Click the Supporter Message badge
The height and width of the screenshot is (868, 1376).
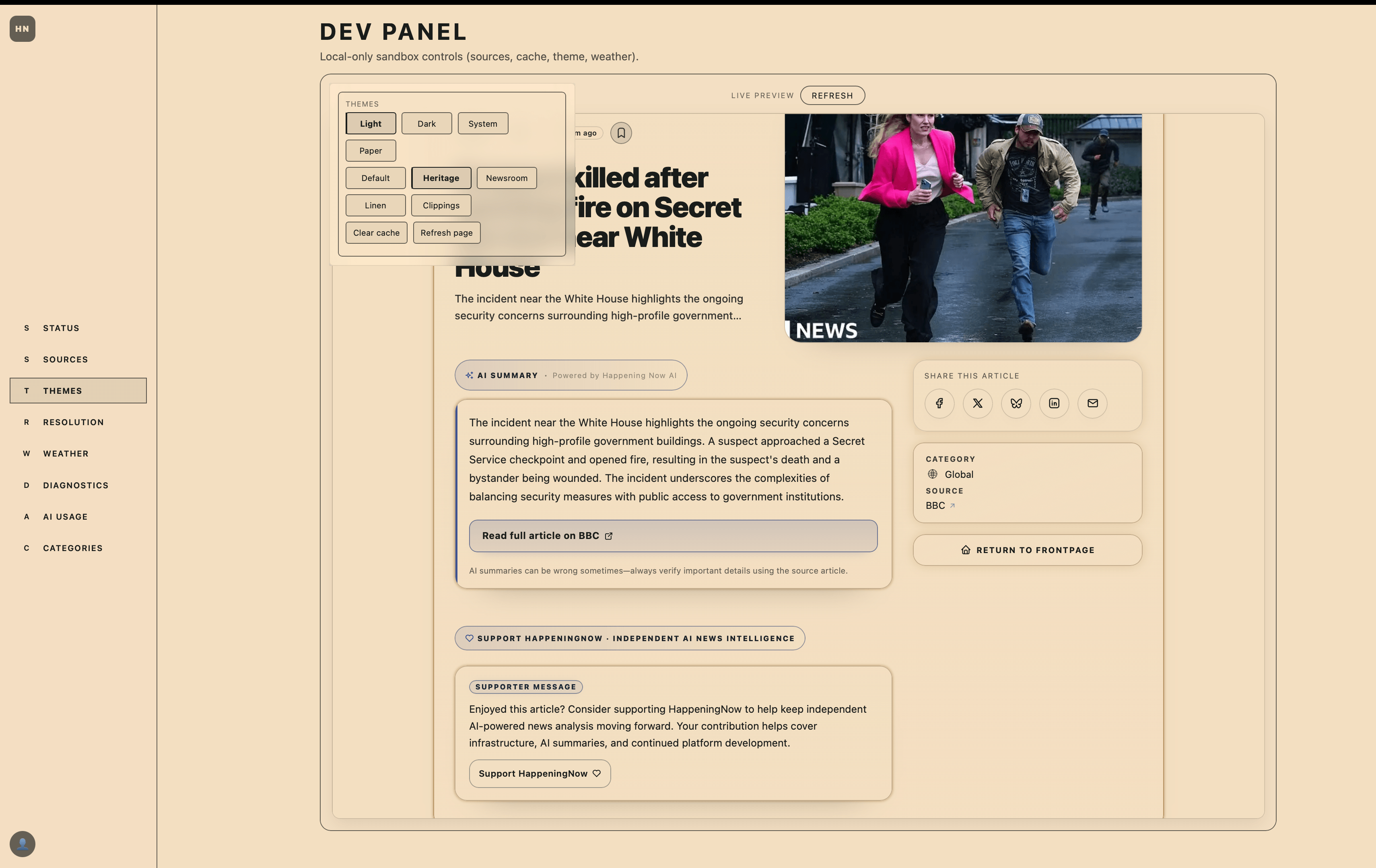pos(526,687)
